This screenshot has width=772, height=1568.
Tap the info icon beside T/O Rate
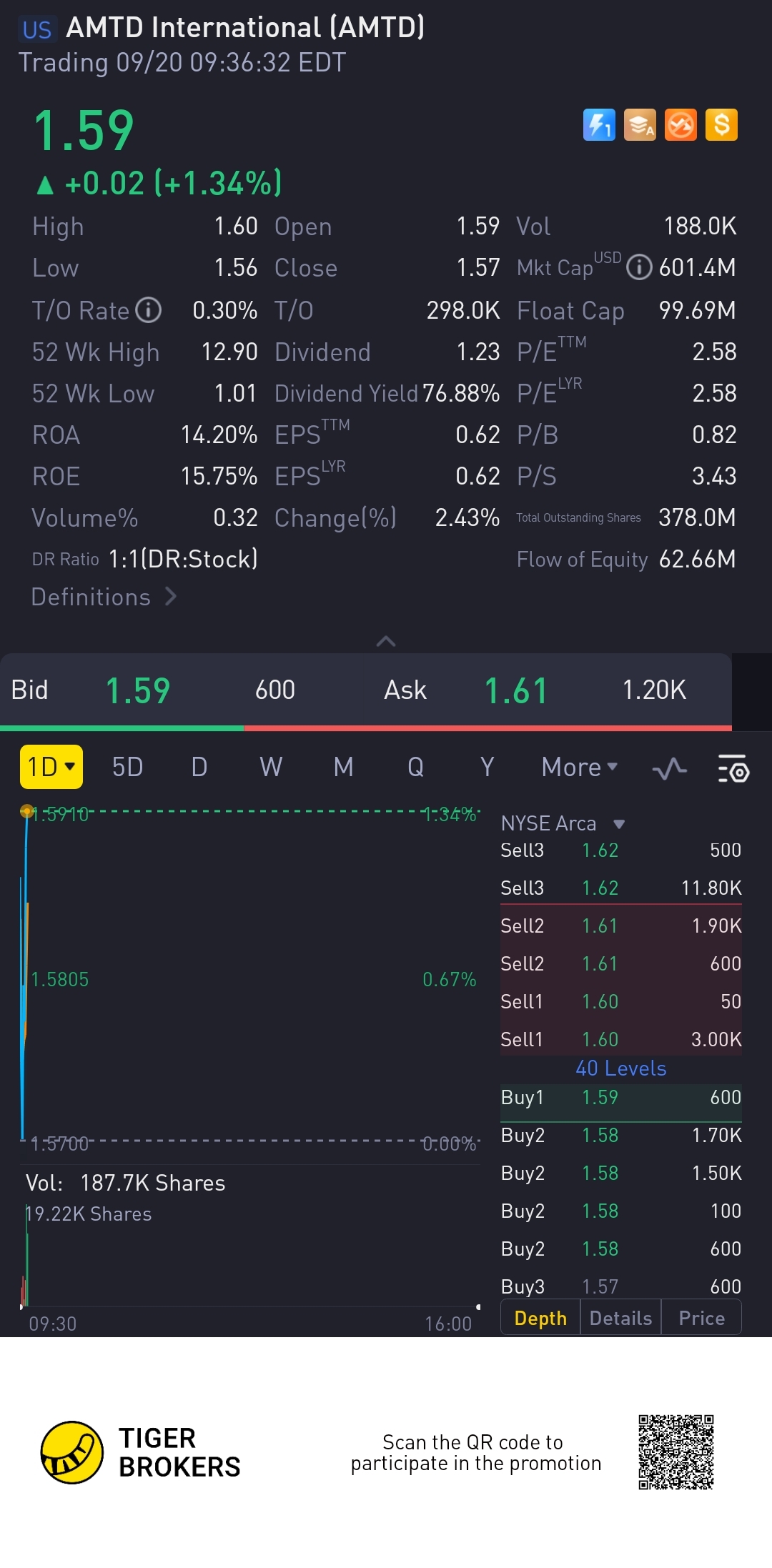149,310
